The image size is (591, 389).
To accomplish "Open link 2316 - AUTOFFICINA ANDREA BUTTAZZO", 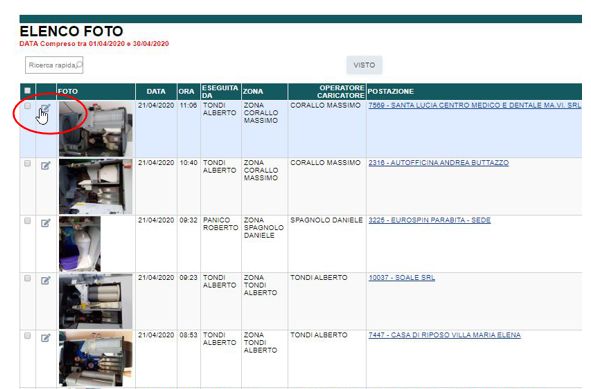I will point(438,163).
